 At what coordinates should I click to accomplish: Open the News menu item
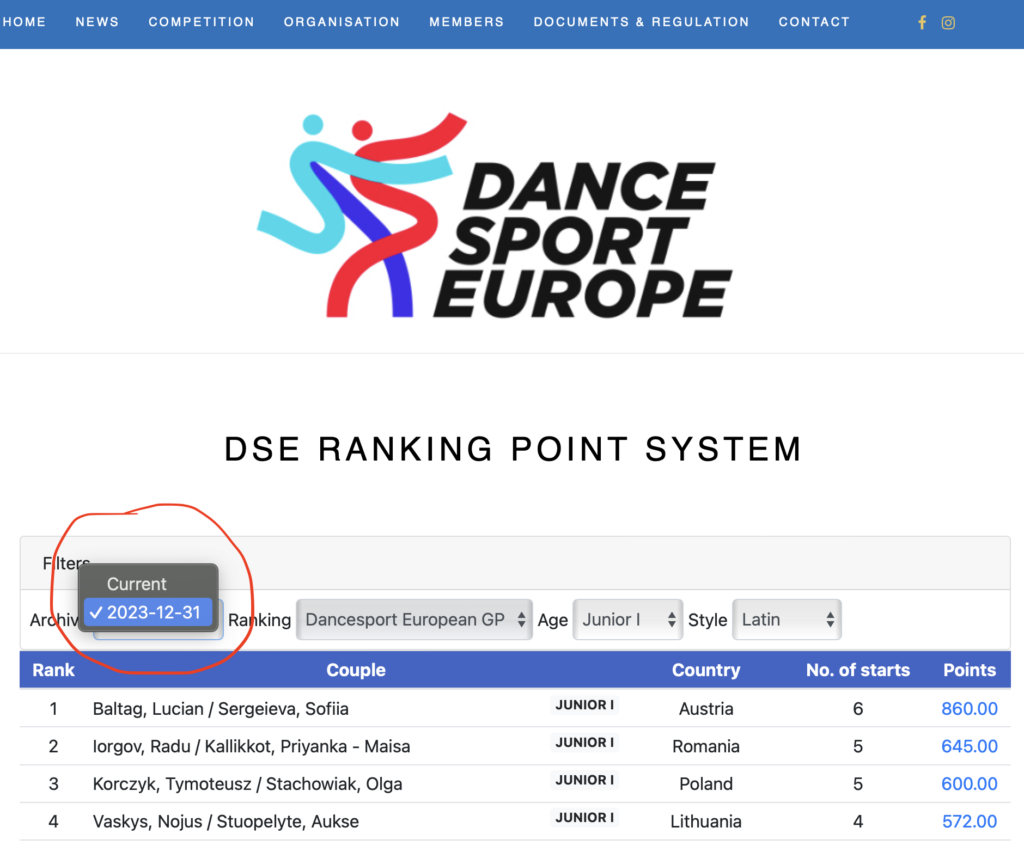point(97,22)
